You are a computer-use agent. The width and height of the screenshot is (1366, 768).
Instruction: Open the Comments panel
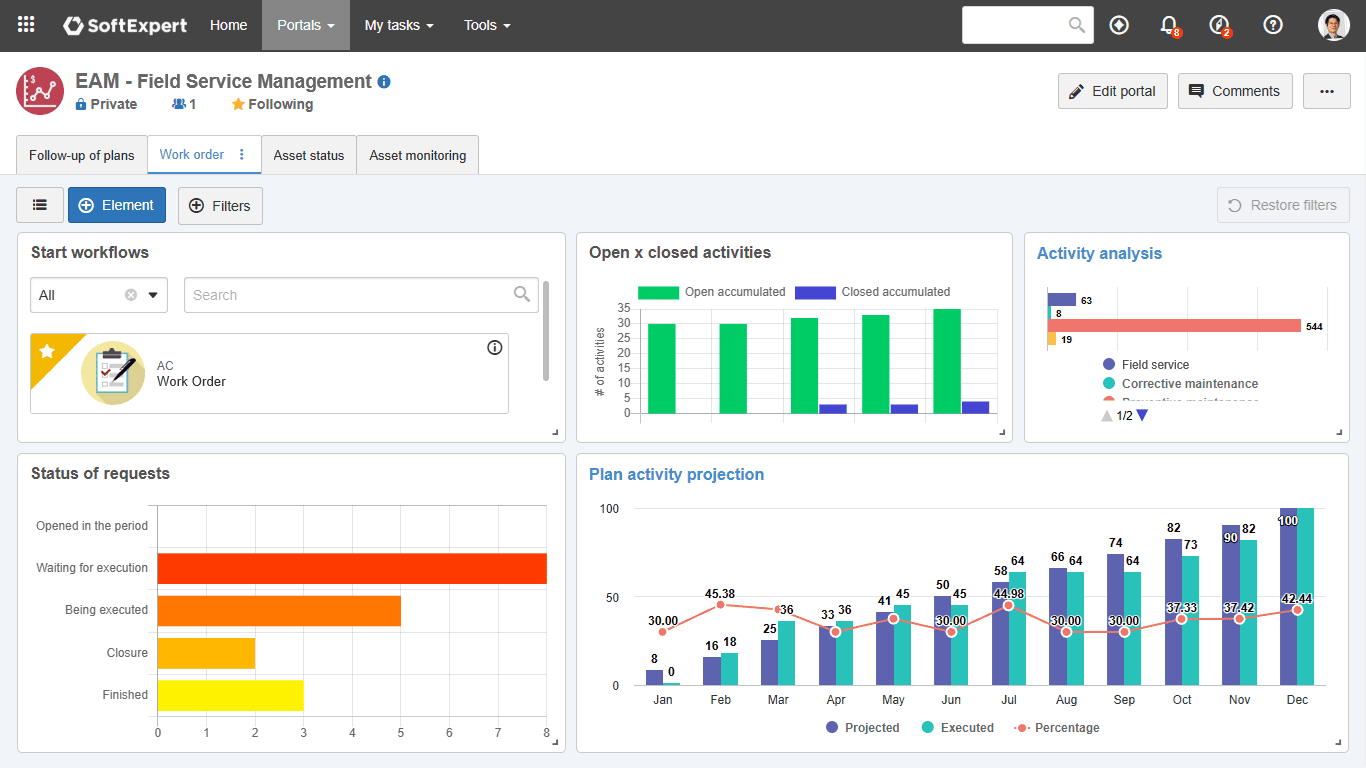click(1235, 90)
